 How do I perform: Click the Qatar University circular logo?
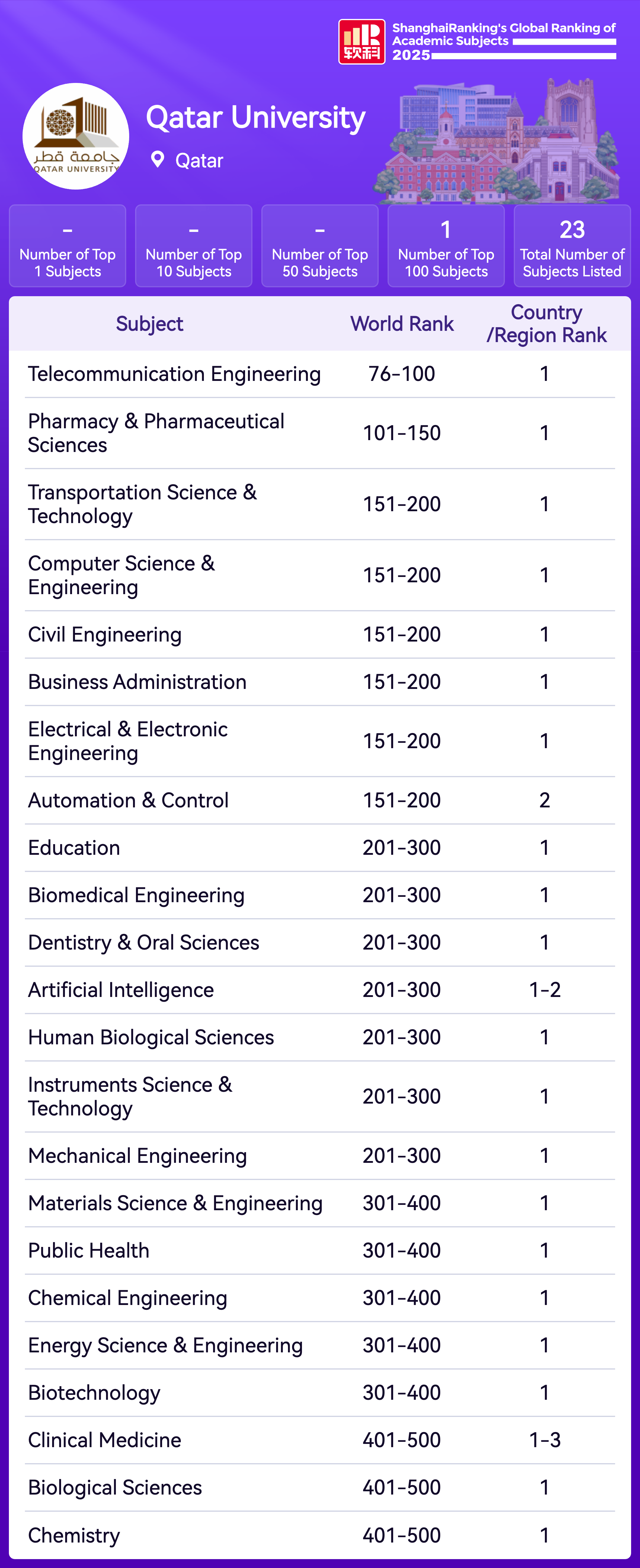pyautogui.click(x=76, y=136)
